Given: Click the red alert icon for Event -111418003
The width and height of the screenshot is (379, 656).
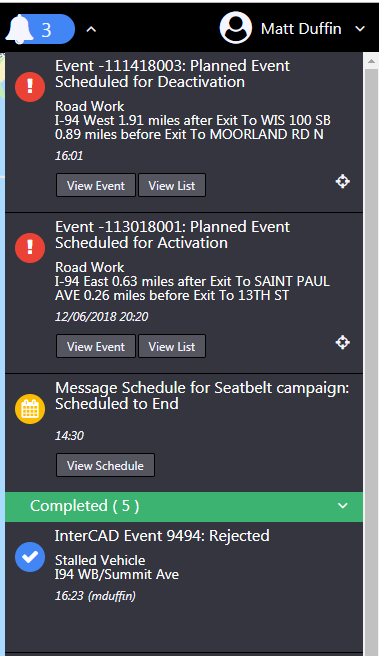Looking at the screenshot, I should (x=30, y=87).
